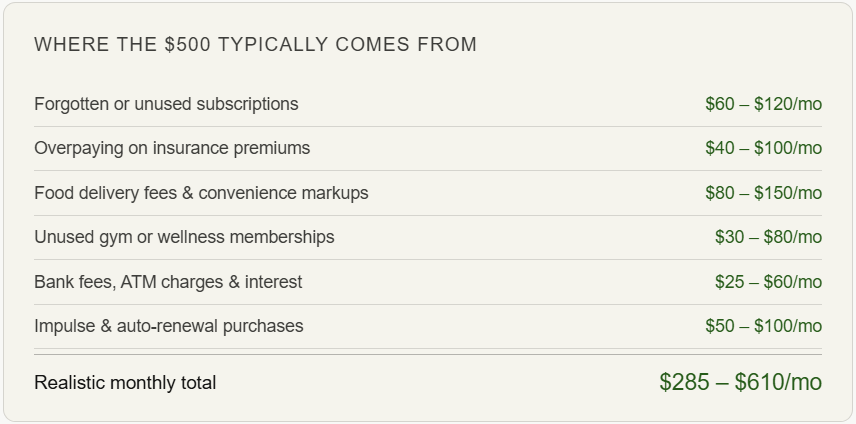The height and width of the screenshot is (424, 856).
Task: Click the $40 – $100/mo insurance amount
Action: point(763,148)
